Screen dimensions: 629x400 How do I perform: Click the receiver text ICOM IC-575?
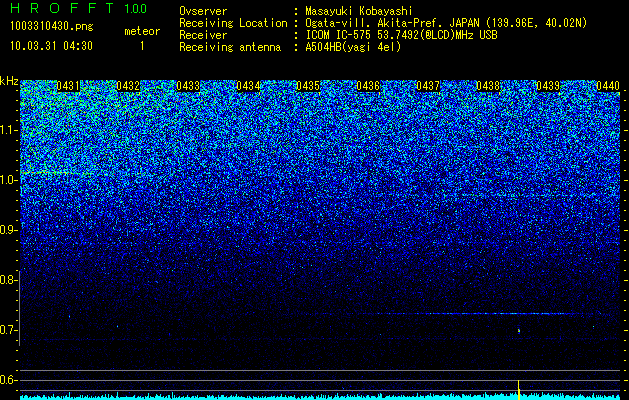point(340,35)
